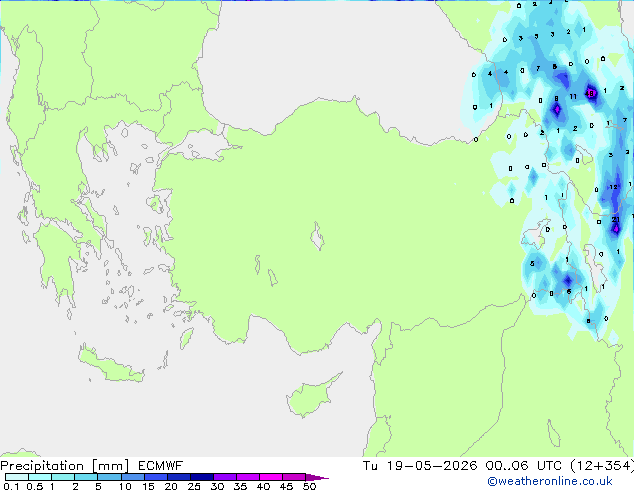Click the '21' precipitation value on map
The width and height of the screenshot is (634, 490).
615,220
